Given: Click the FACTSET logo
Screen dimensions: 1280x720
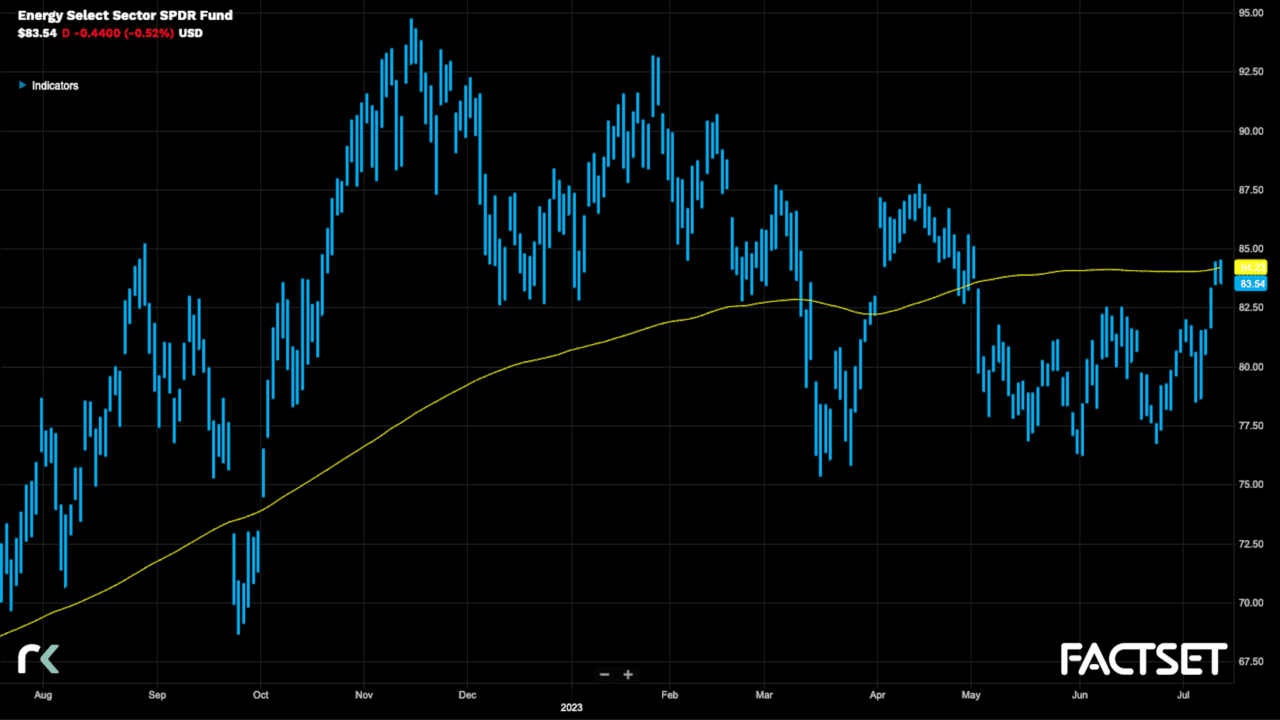Looking at the screenshot, I should (x=1143, y=659).
